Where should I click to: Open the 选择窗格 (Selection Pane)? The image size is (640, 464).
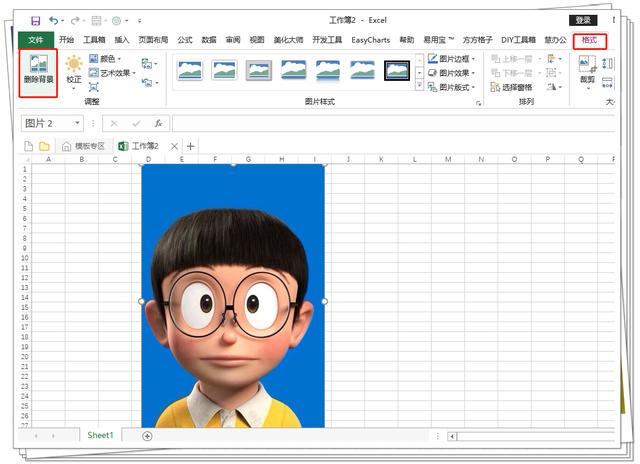[x=512, y=87]
